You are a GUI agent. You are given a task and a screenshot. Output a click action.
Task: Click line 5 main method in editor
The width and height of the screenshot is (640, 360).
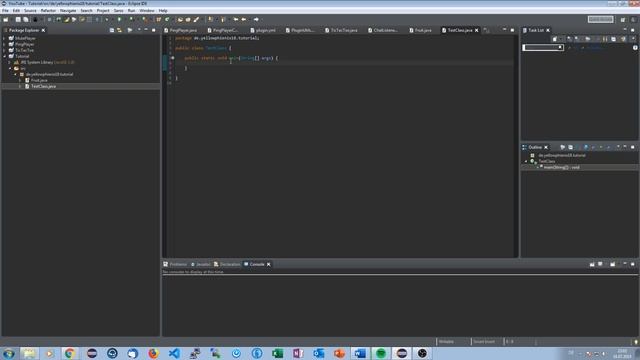pos(231,58)
